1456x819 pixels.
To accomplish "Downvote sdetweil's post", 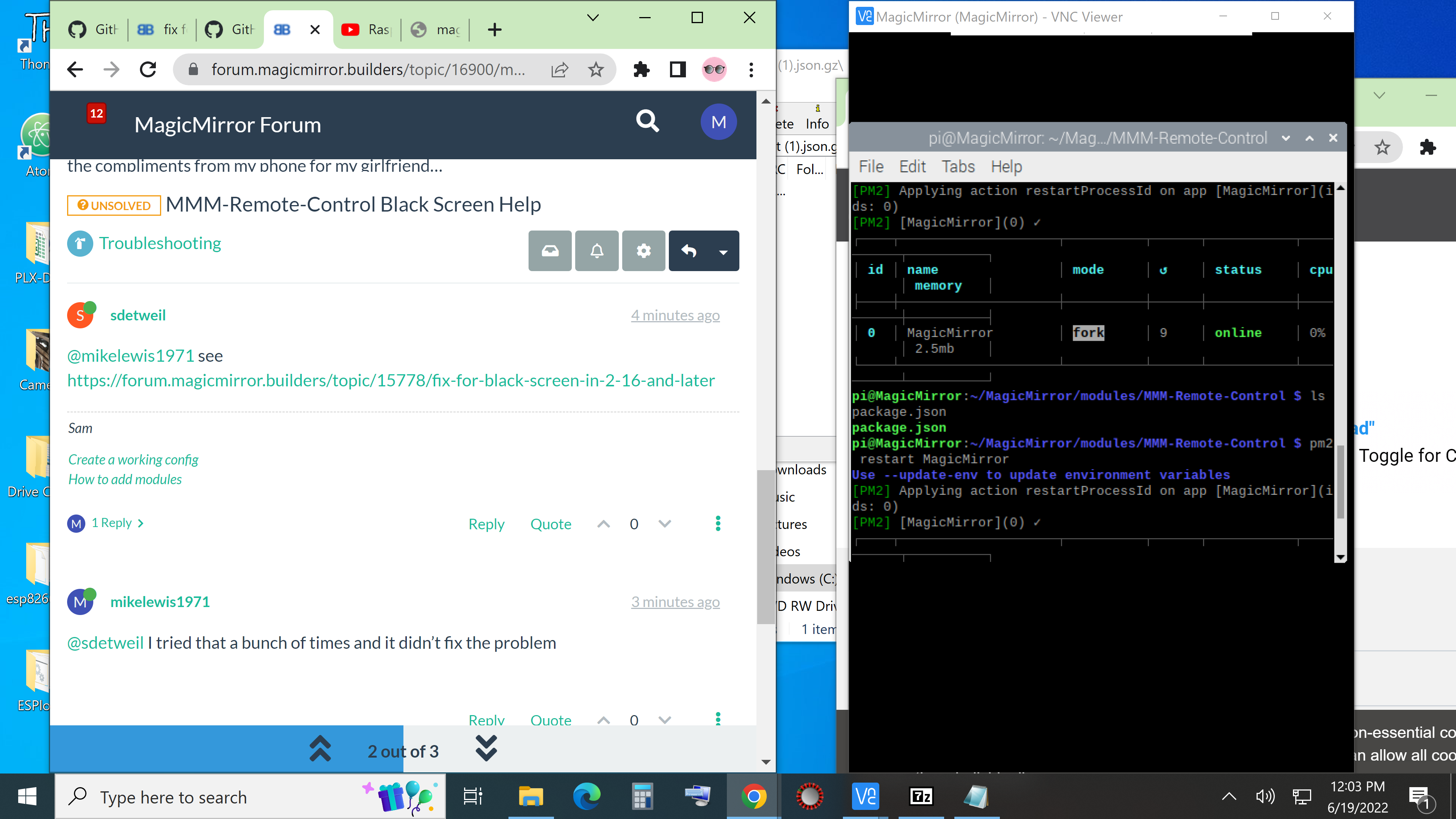I will coord(665,524).
